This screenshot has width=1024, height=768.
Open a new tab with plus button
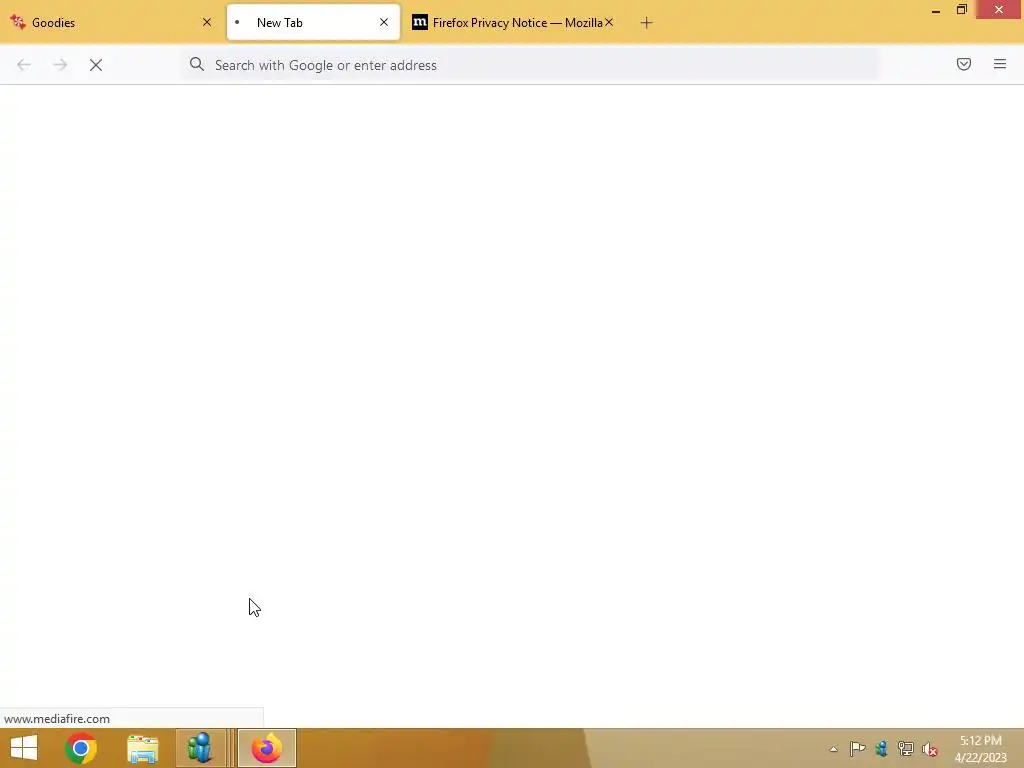point(647,23)
